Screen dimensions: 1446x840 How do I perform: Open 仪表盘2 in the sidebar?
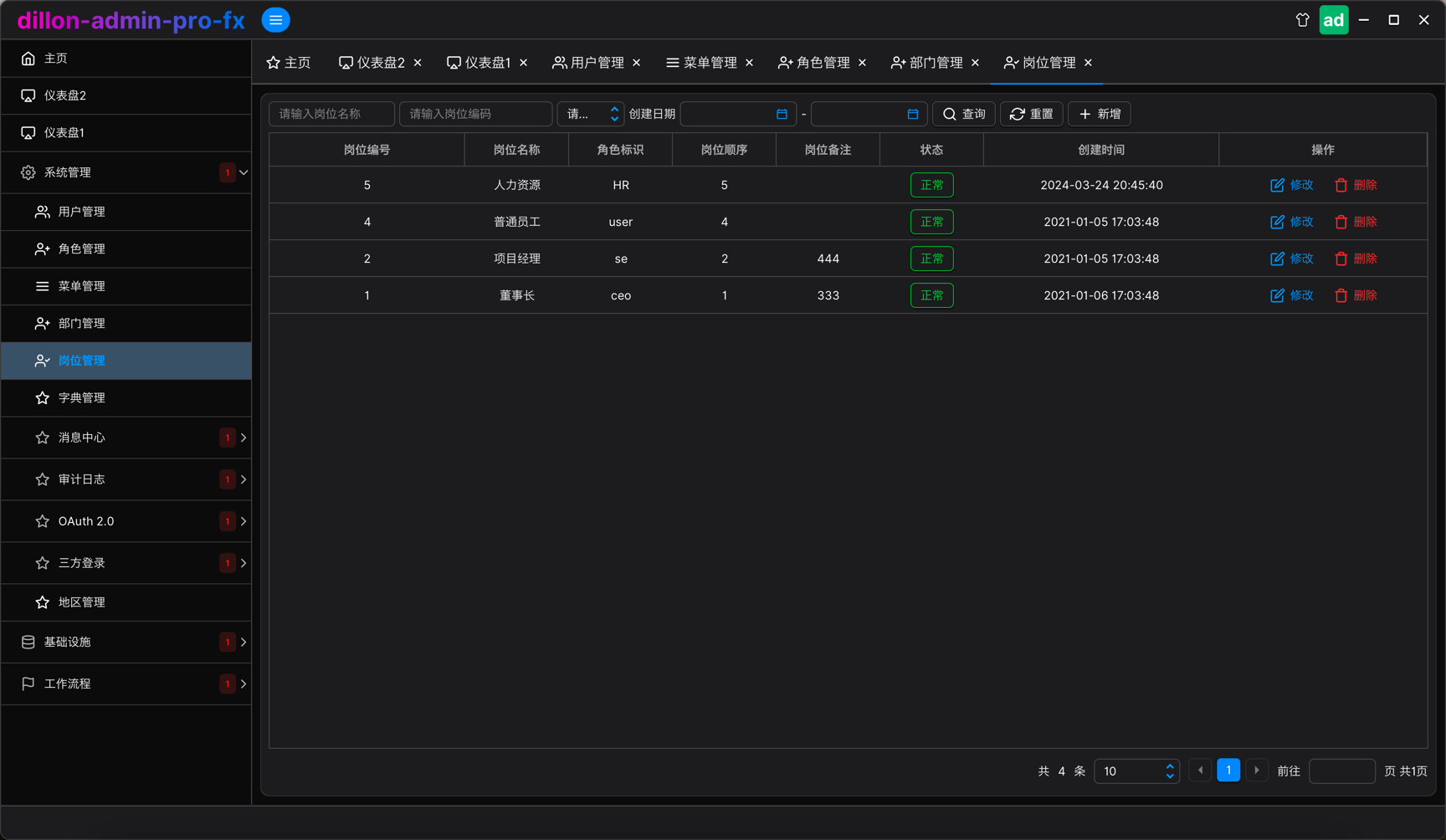126,95
